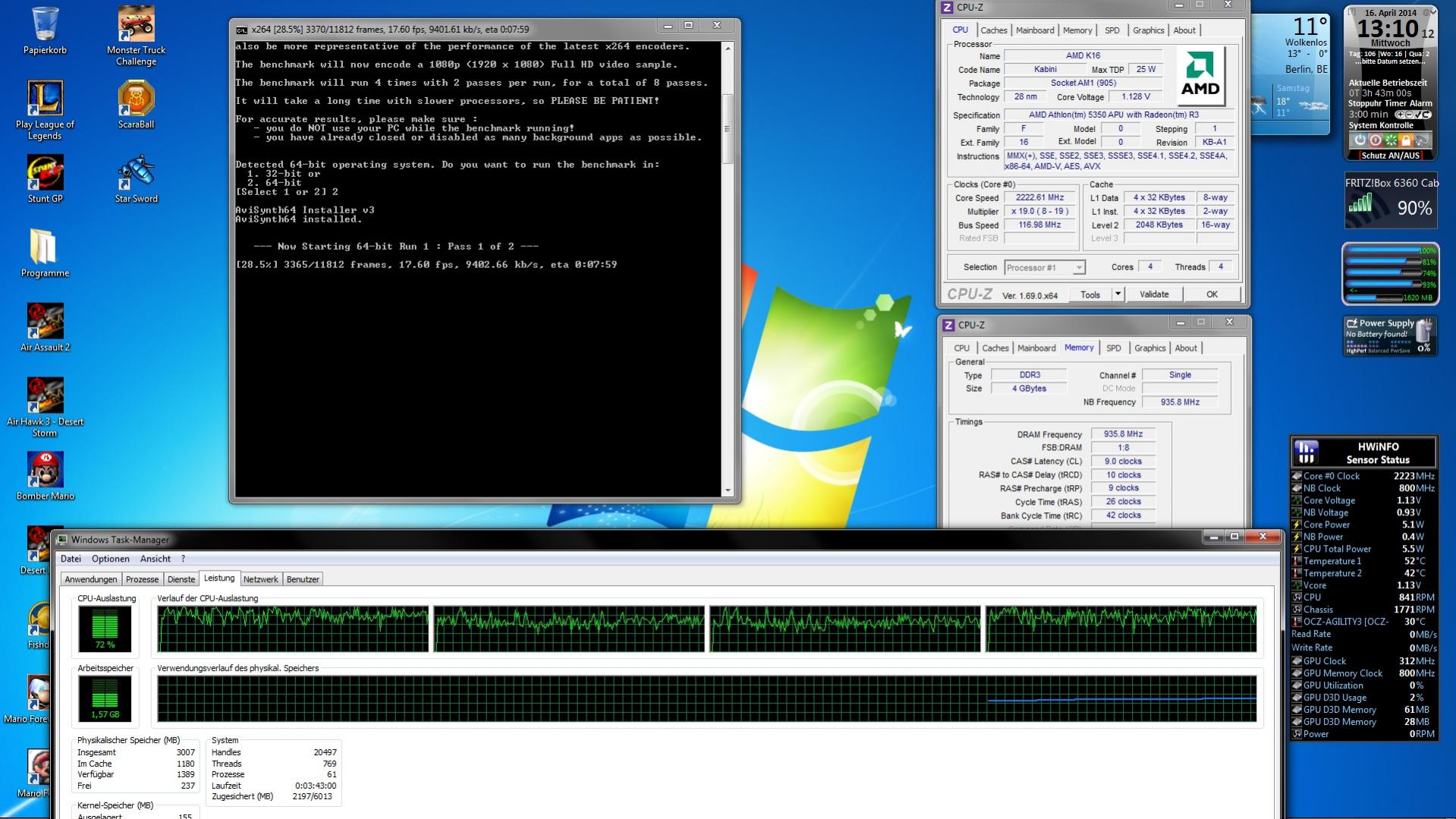The height and width of the screenshot is (819, 1456).
Task: Select the Balanced power plan
Action: tap(1379, 351)
